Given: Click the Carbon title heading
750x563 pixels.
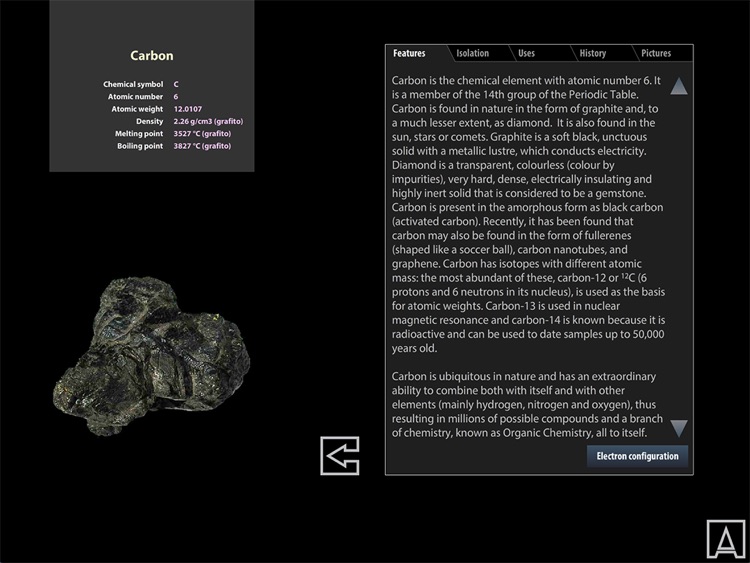Looking at the screenshot, I should (x=152, y=55).
